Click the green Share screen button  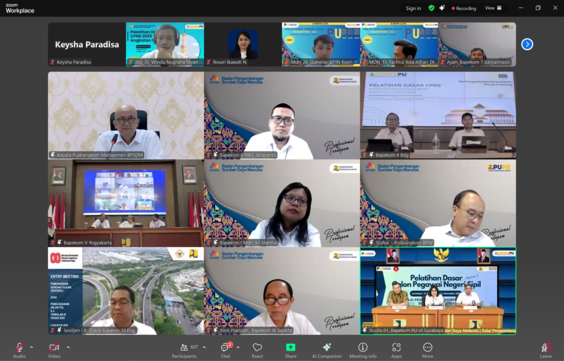290,350
